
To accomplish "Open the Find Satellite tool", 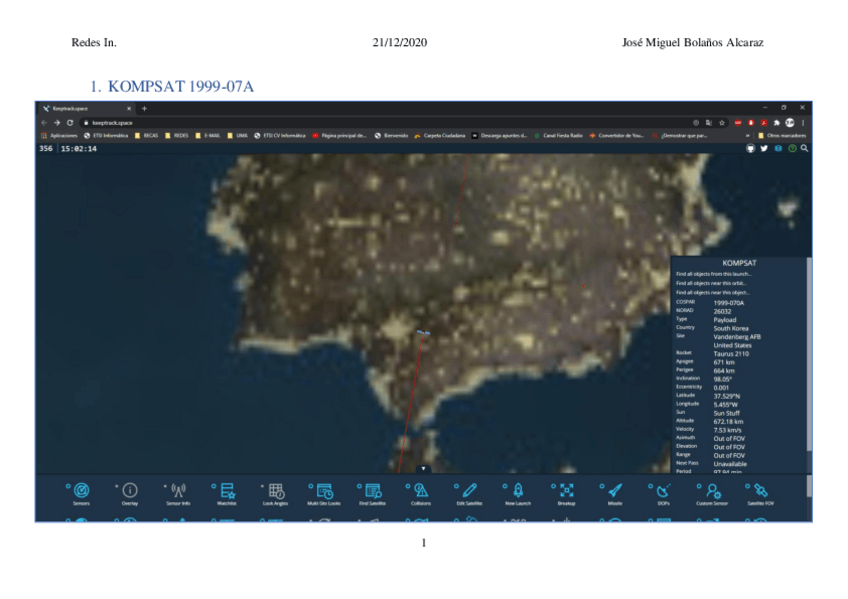I will click(x=372, y=489).
